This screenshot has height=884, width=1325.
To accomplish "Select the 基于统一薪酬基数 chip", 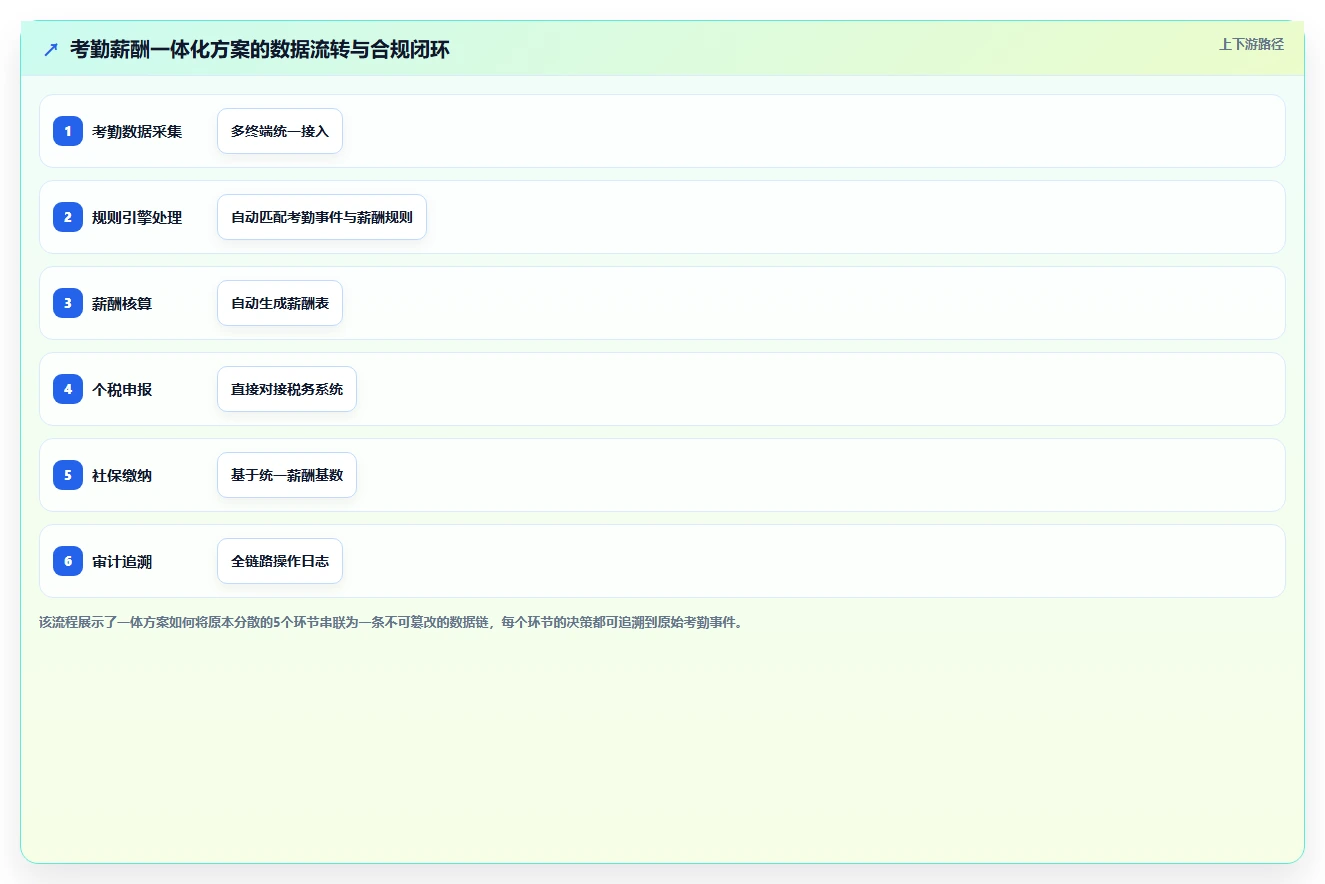I will 287,475.
